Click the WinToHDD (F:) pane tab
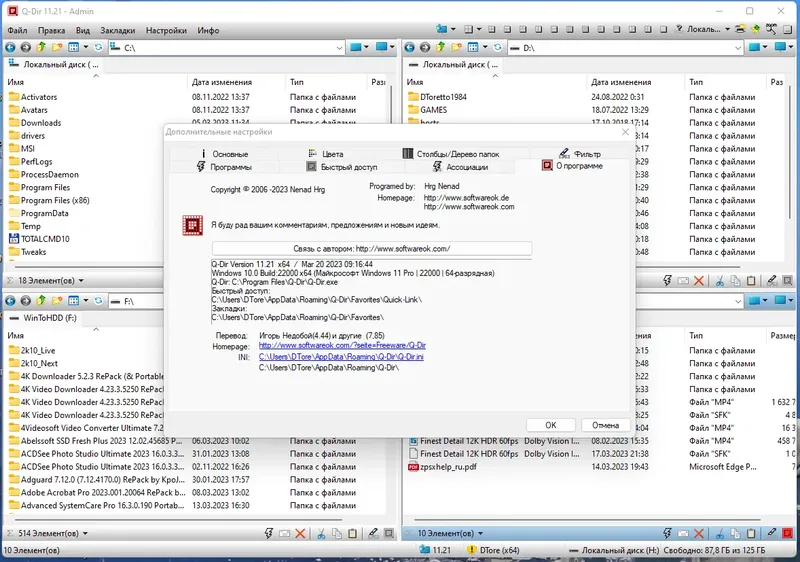Image resolution: width=800 pixels, height=562 pixels. coord(43,318)
